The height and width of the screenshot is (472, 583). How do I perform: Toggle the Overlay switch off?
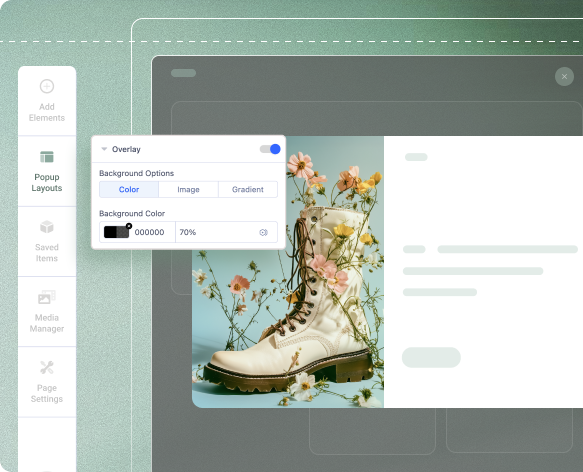pyautogui.click(x=270, y=149)
